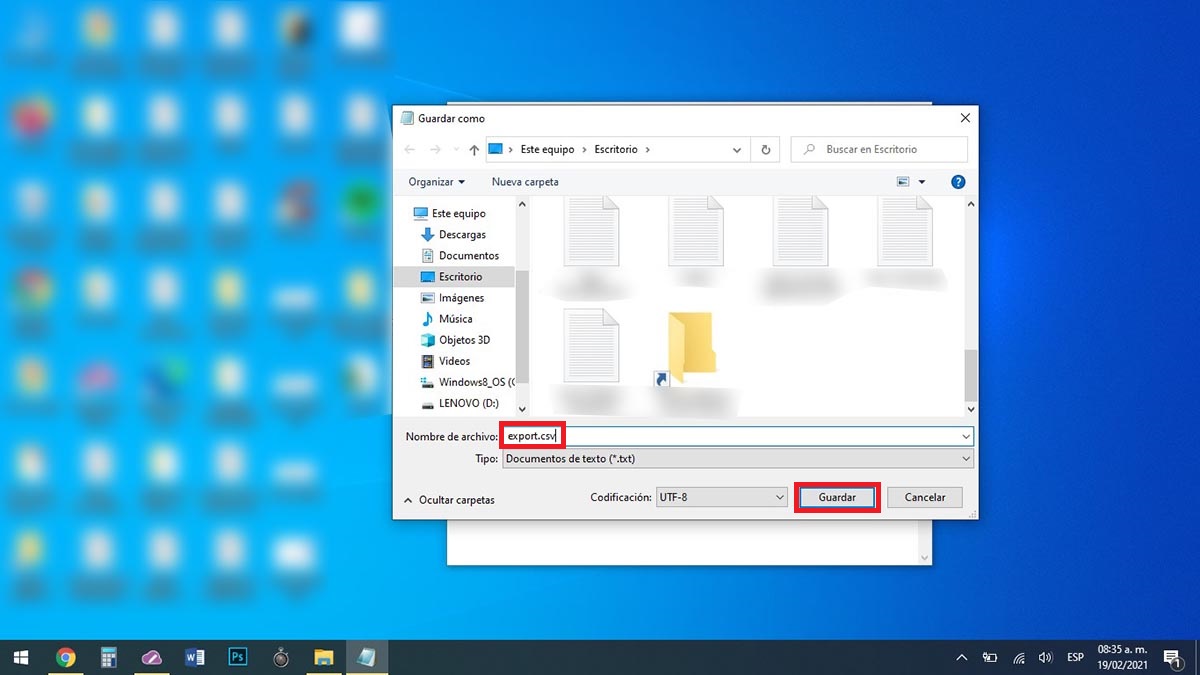The width and height of the screenshot is (1200, 675).
Task: Launch Photoshop from the taskbar
Action: pos(238,657)
